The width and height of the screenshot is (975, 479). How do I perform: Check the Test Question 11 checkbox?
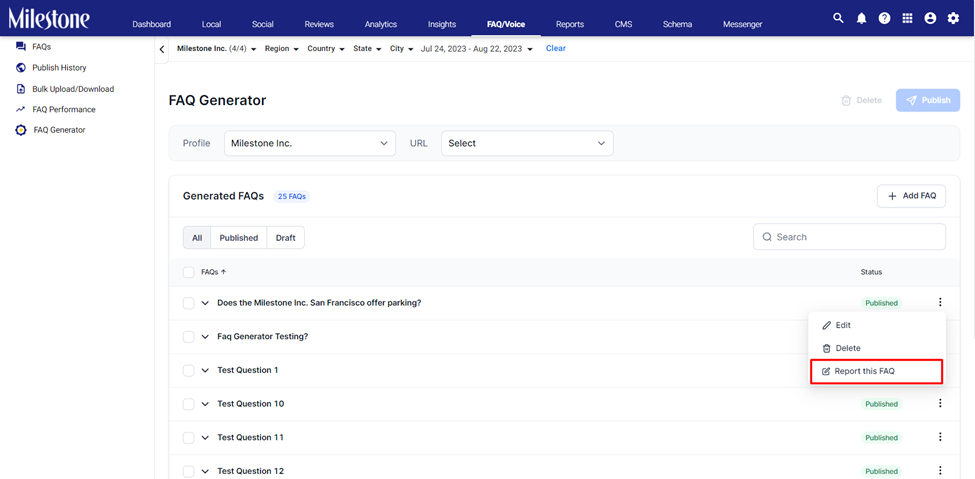188,437
